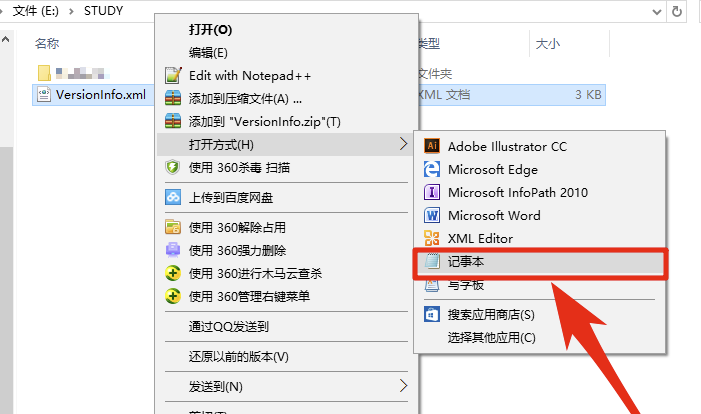Click 添加到 "VersionInfo.zip"(T) entry
Screen dimensions: 701x414
click(264, 121)
